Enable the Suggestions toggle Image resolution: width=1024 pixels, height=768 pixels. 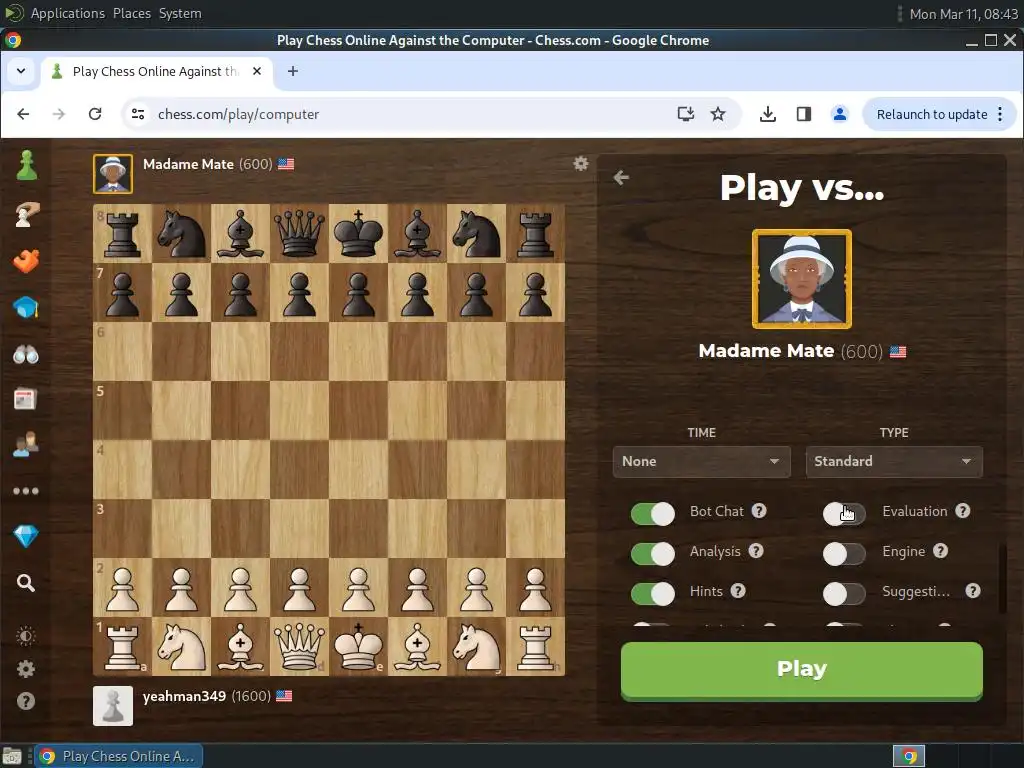coord(844,594)
